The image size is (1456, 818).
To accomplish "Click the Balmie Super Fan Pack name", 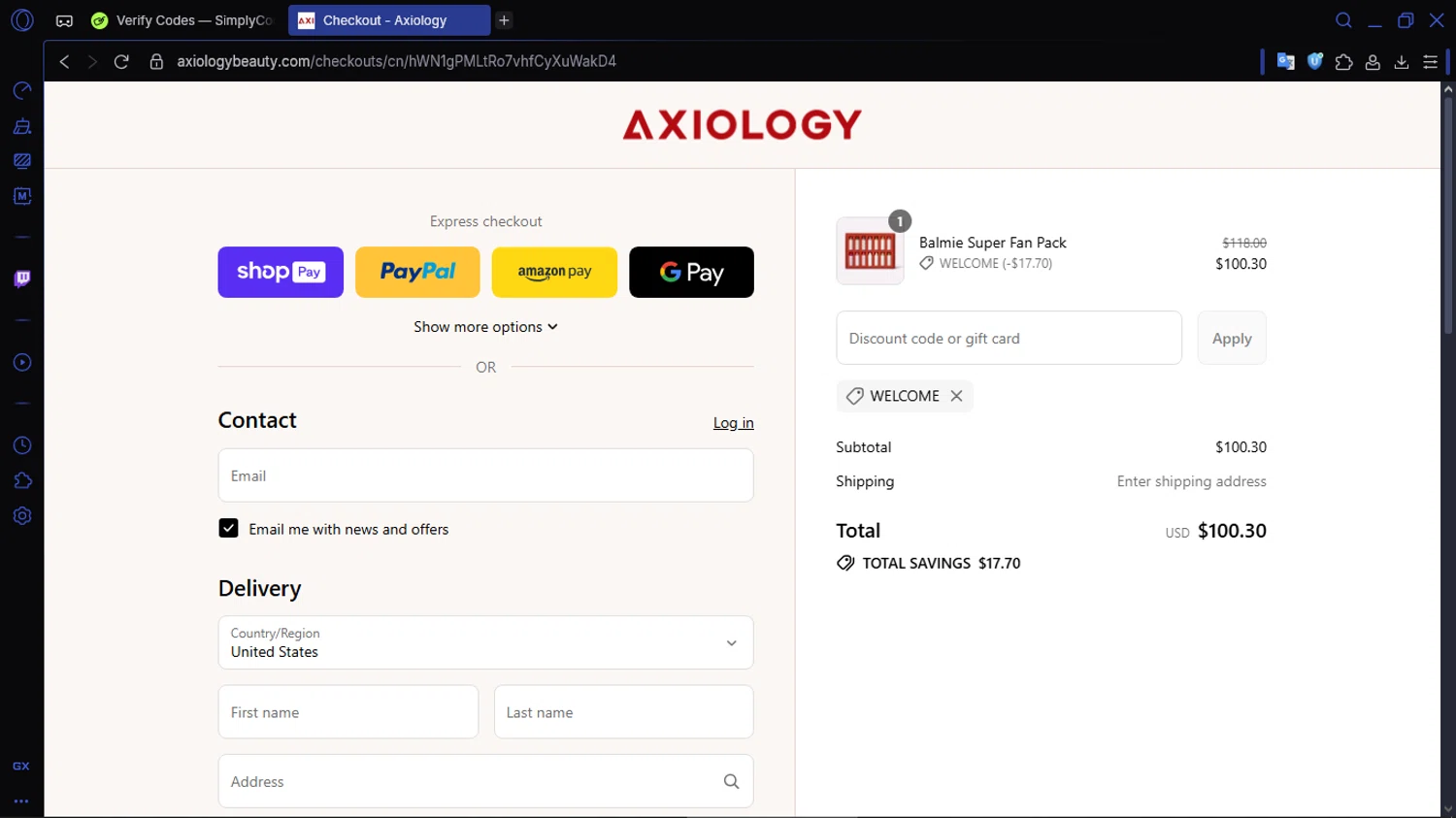I will 992,243.
